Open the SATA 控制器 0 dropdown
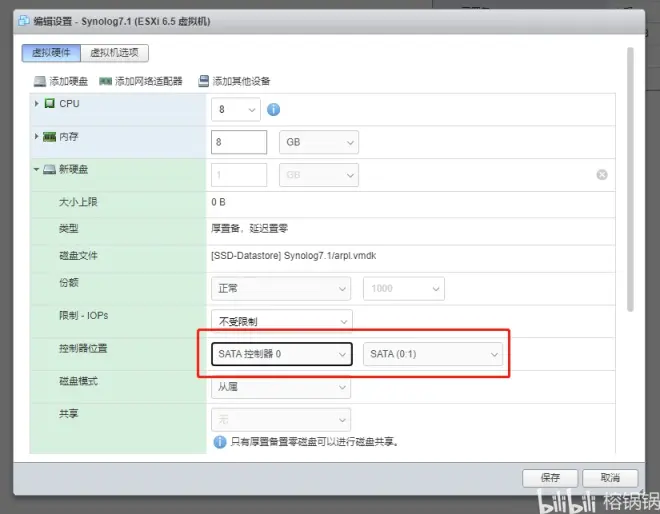Viewport: 660px width, 514px height. click(x=282, y=354)
